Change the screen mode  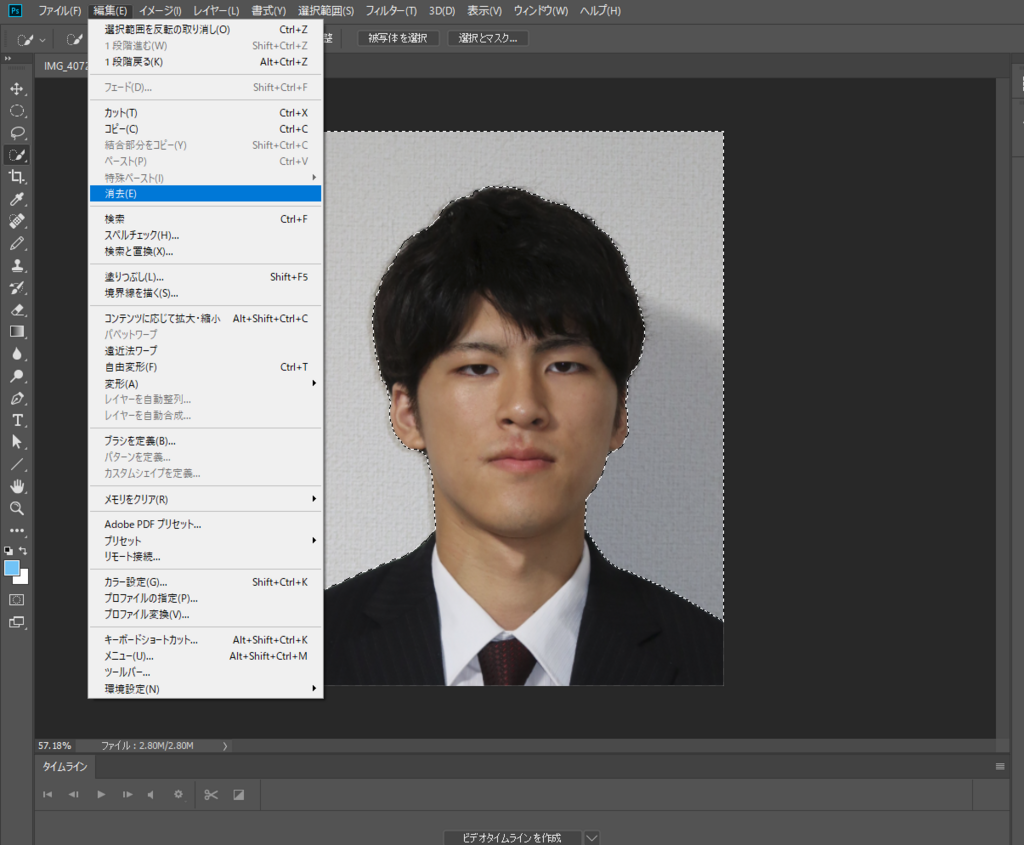[x=17, y=622]
